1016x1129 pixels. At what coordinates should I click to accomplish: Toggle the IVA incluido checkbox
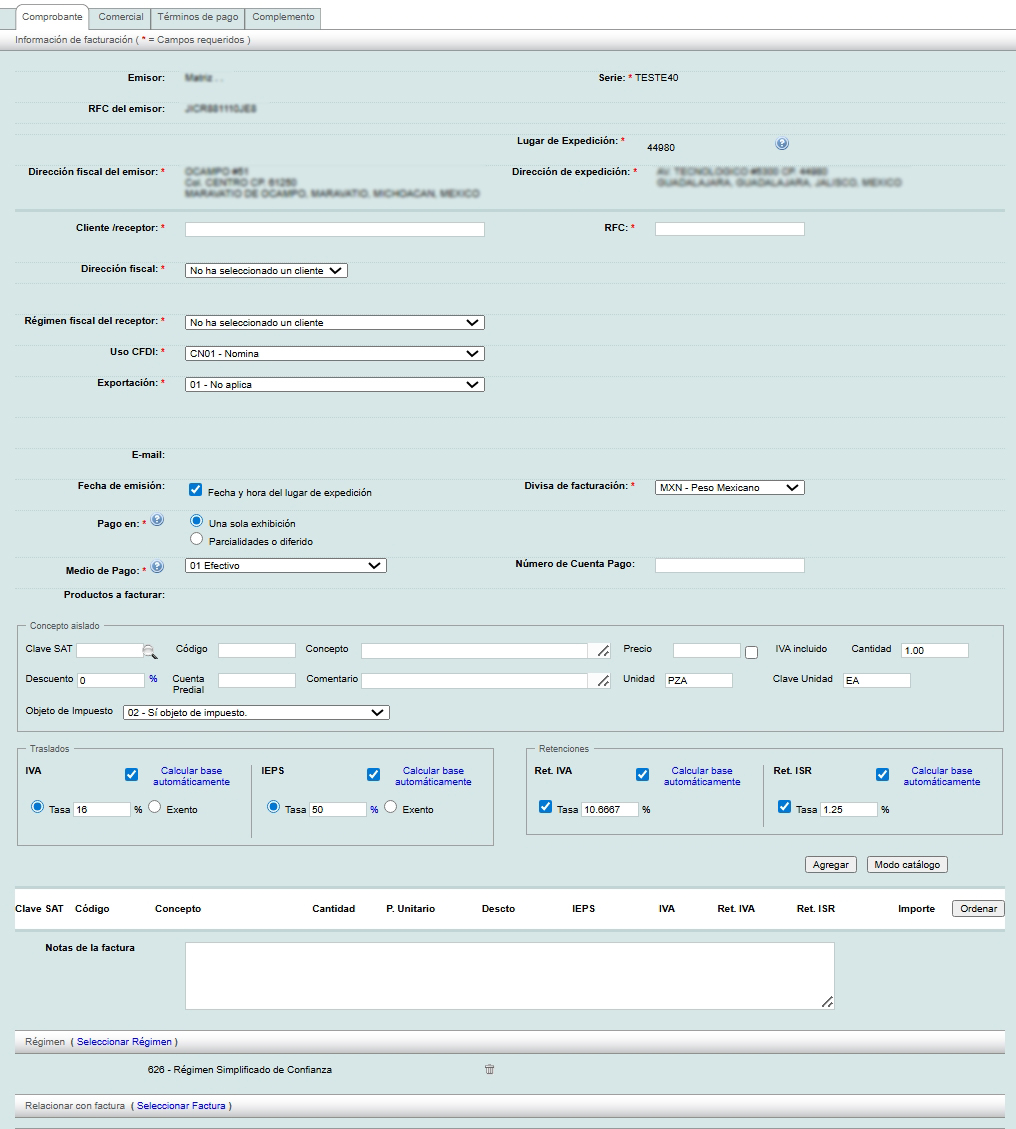pos(752,652)
